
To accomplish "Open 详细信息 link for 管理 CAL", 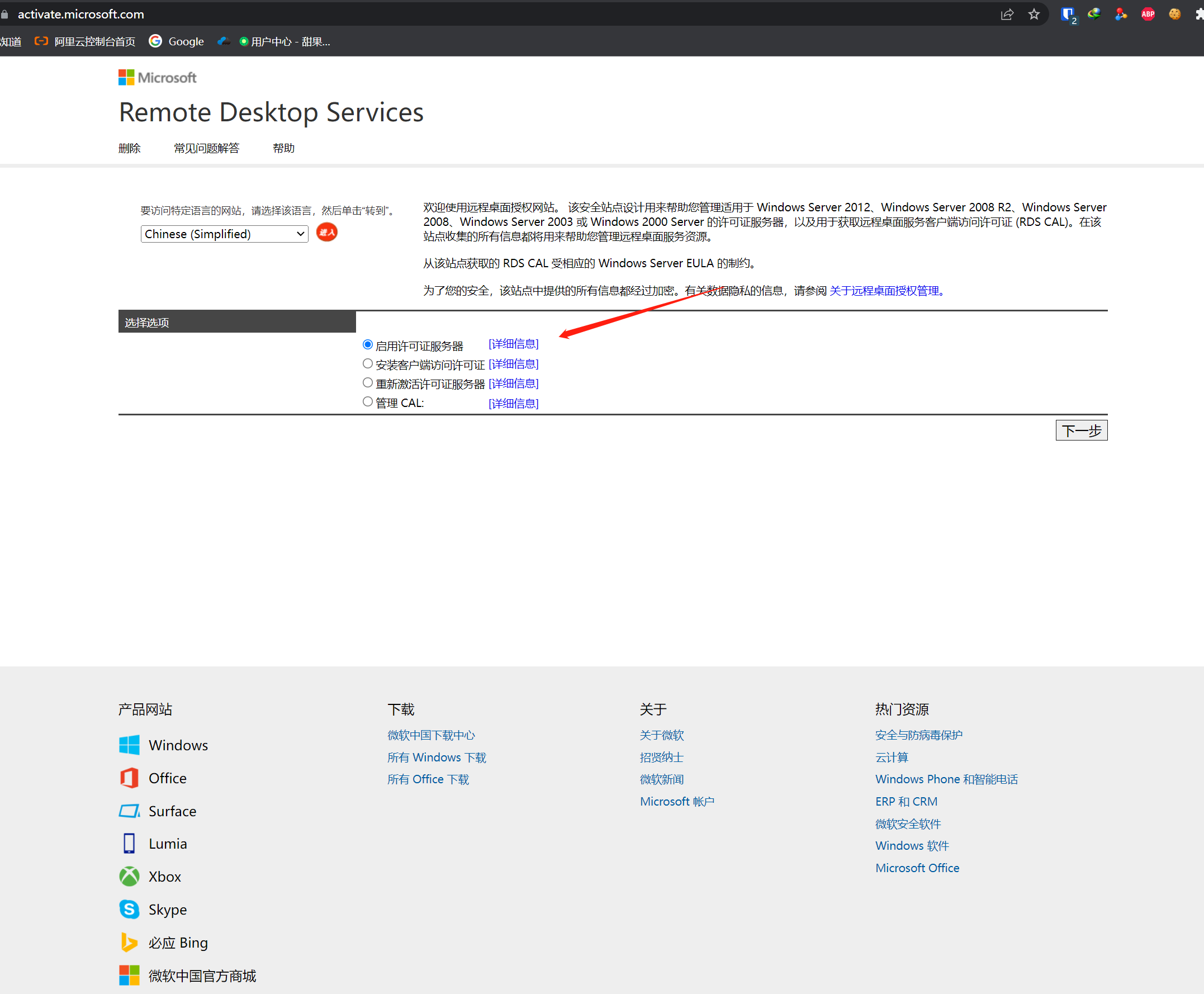I will coord(514,404).
